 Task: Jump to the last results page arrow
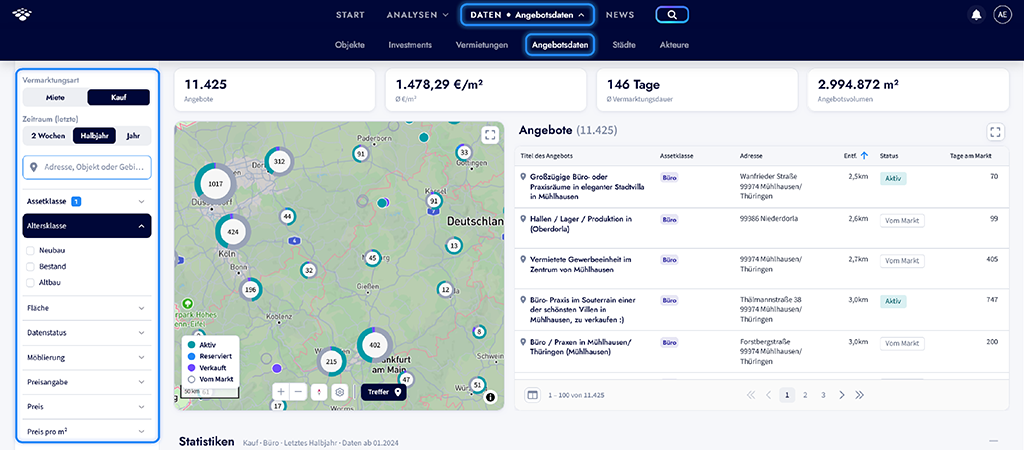point(859,394)
